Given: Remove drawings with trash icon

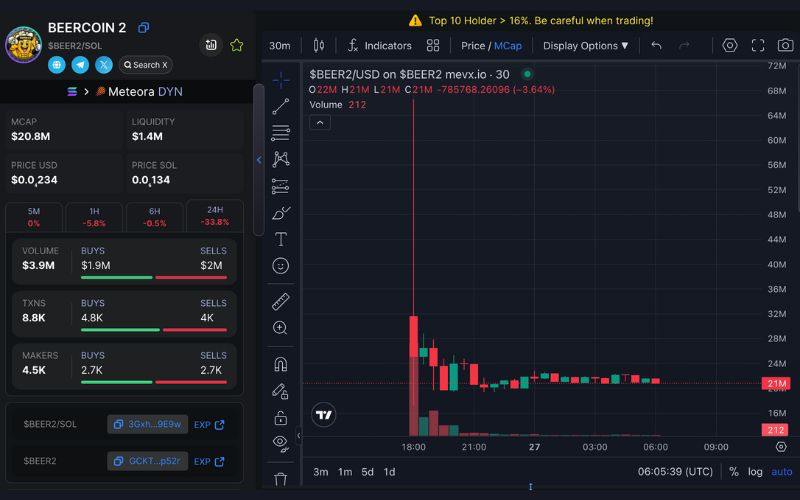Looking at the screenshot, I should [281, 479].
